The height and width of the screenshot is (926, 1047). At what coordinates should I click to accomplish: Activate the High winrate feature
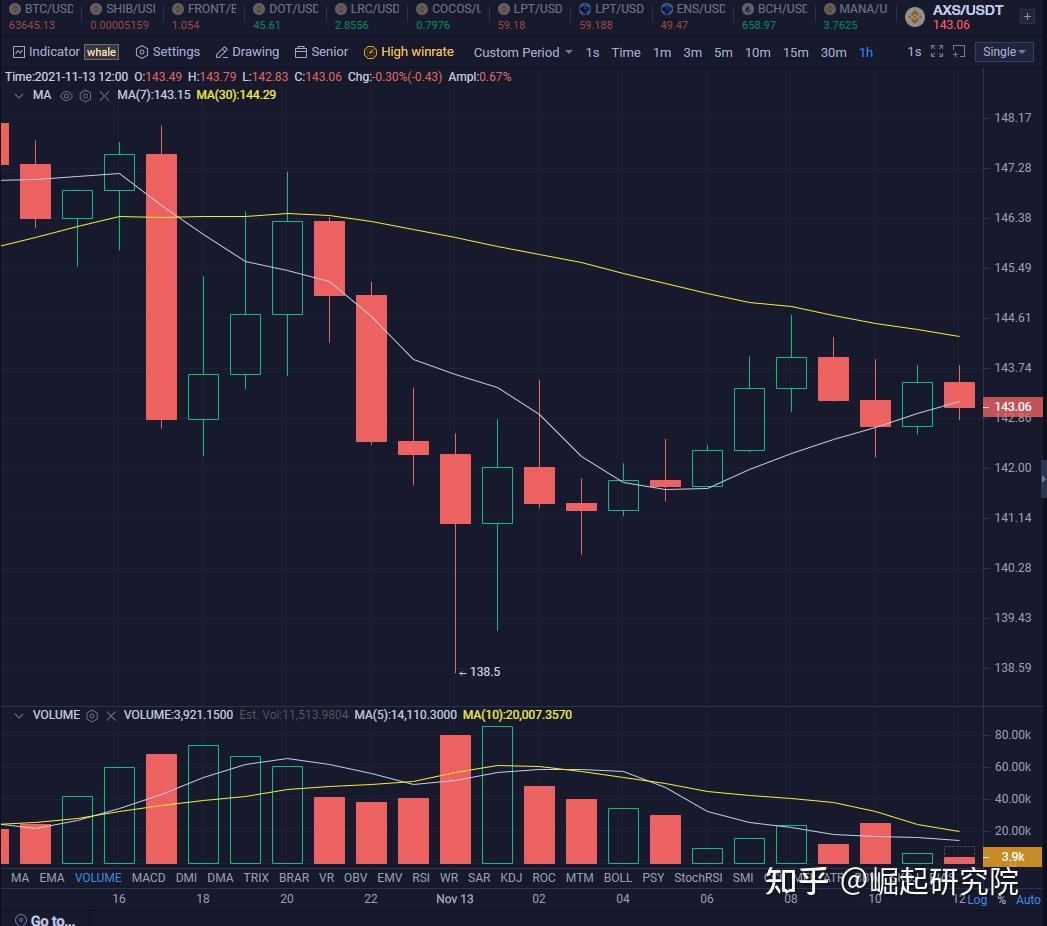pyautogui.click(x=410, y=51)
